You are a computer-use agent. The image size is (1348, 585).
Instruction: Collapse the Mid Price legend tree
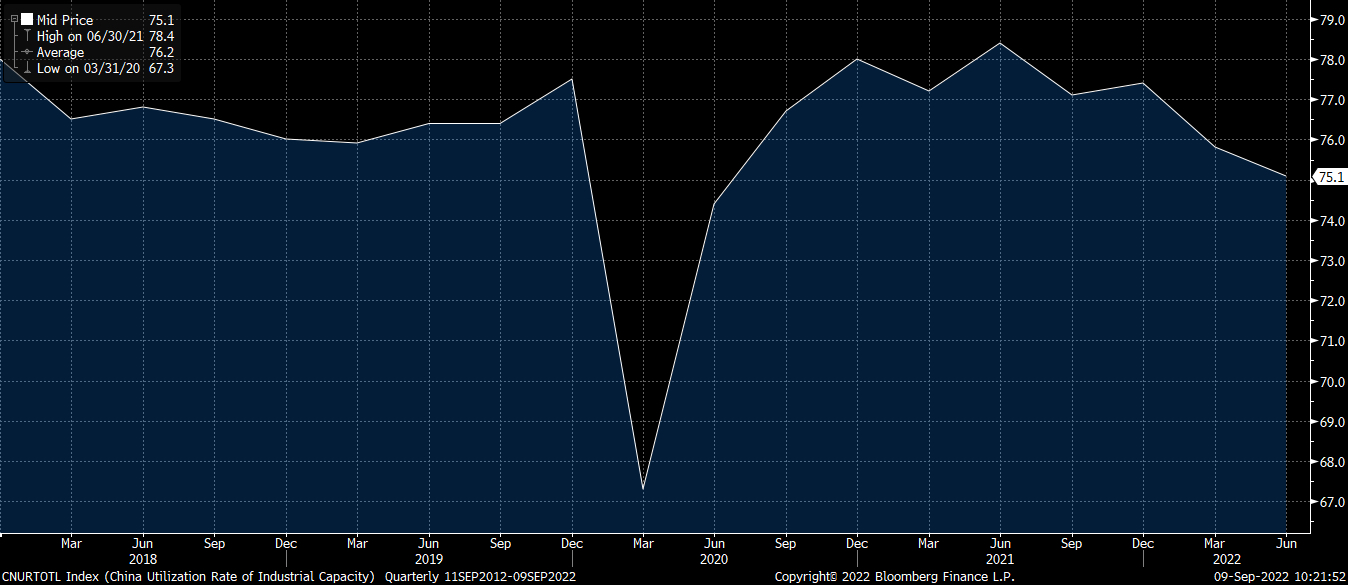(15, 20)
